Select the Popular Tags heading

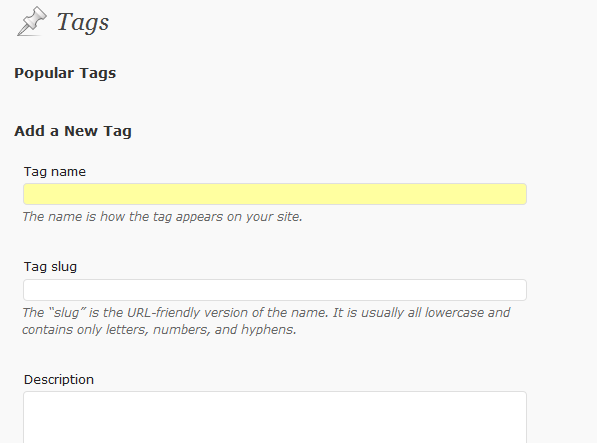pyautogui.click(x=65, y=73)
